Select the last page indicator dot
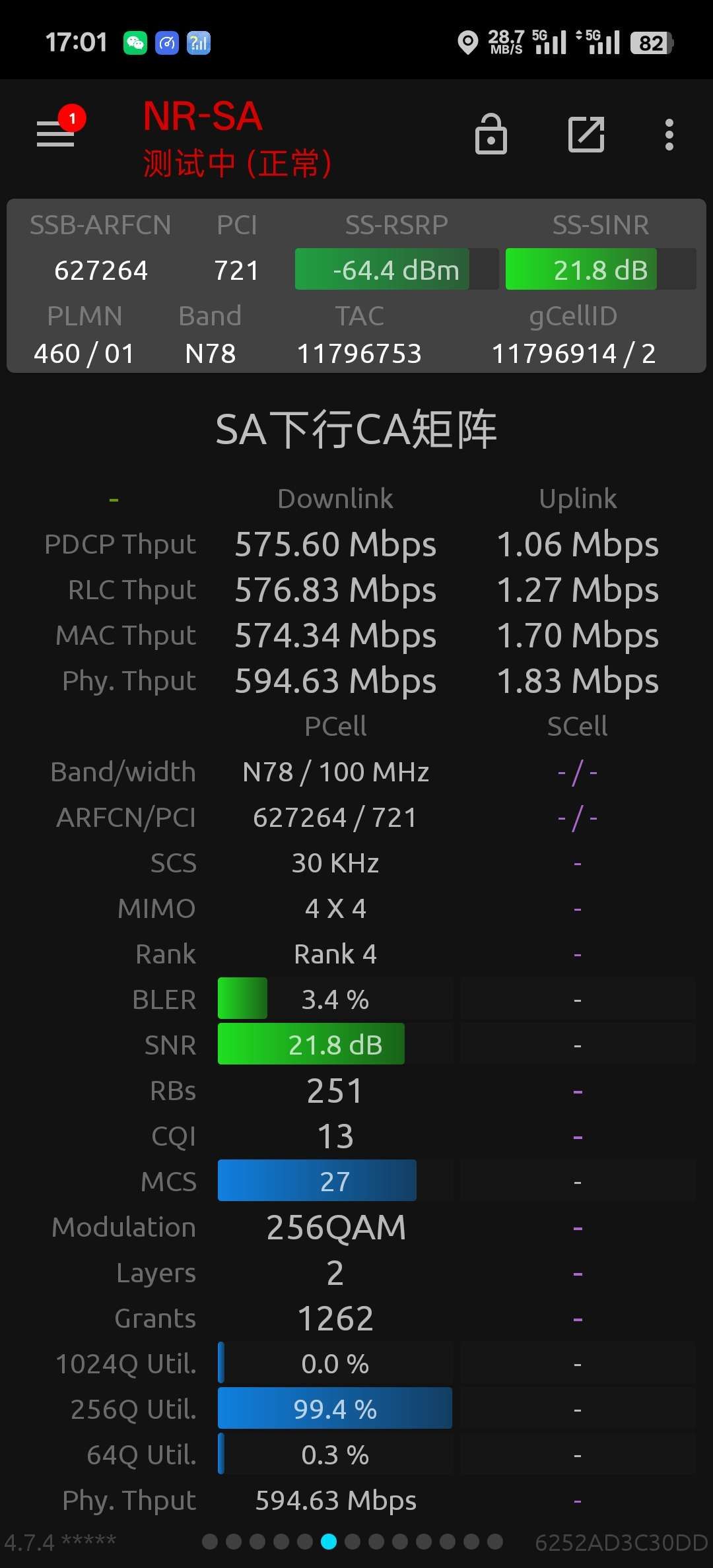This screenshot has width=713, height=1568. click(x=495, y=1542)
